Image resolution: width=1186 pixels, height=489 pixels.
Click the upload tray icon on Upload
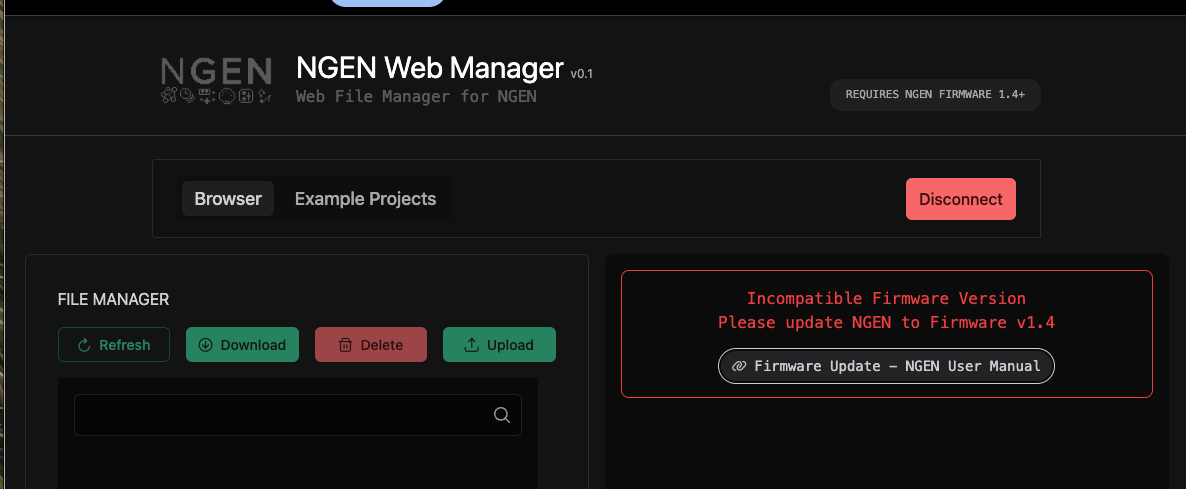click(472, 345)
